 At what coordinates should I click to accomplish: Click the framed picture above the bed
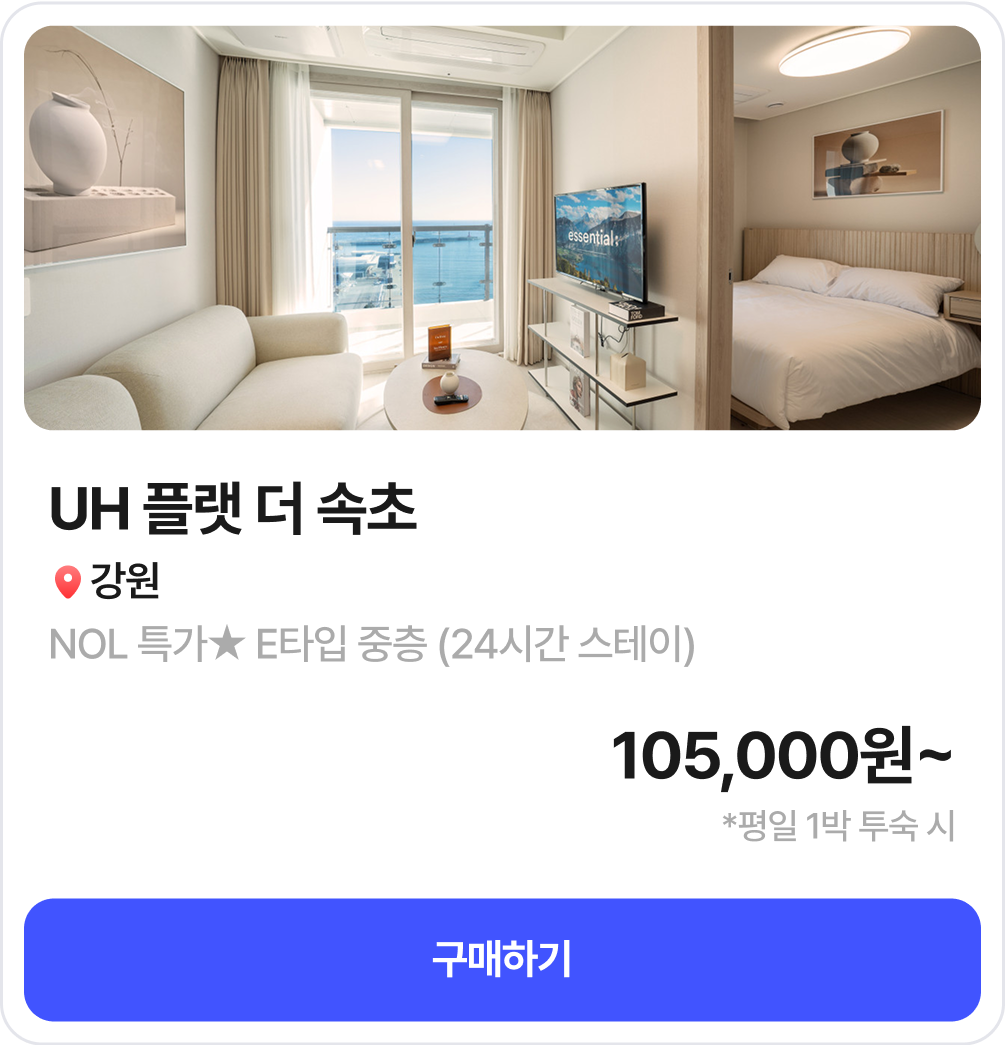[x=878, y=155]
